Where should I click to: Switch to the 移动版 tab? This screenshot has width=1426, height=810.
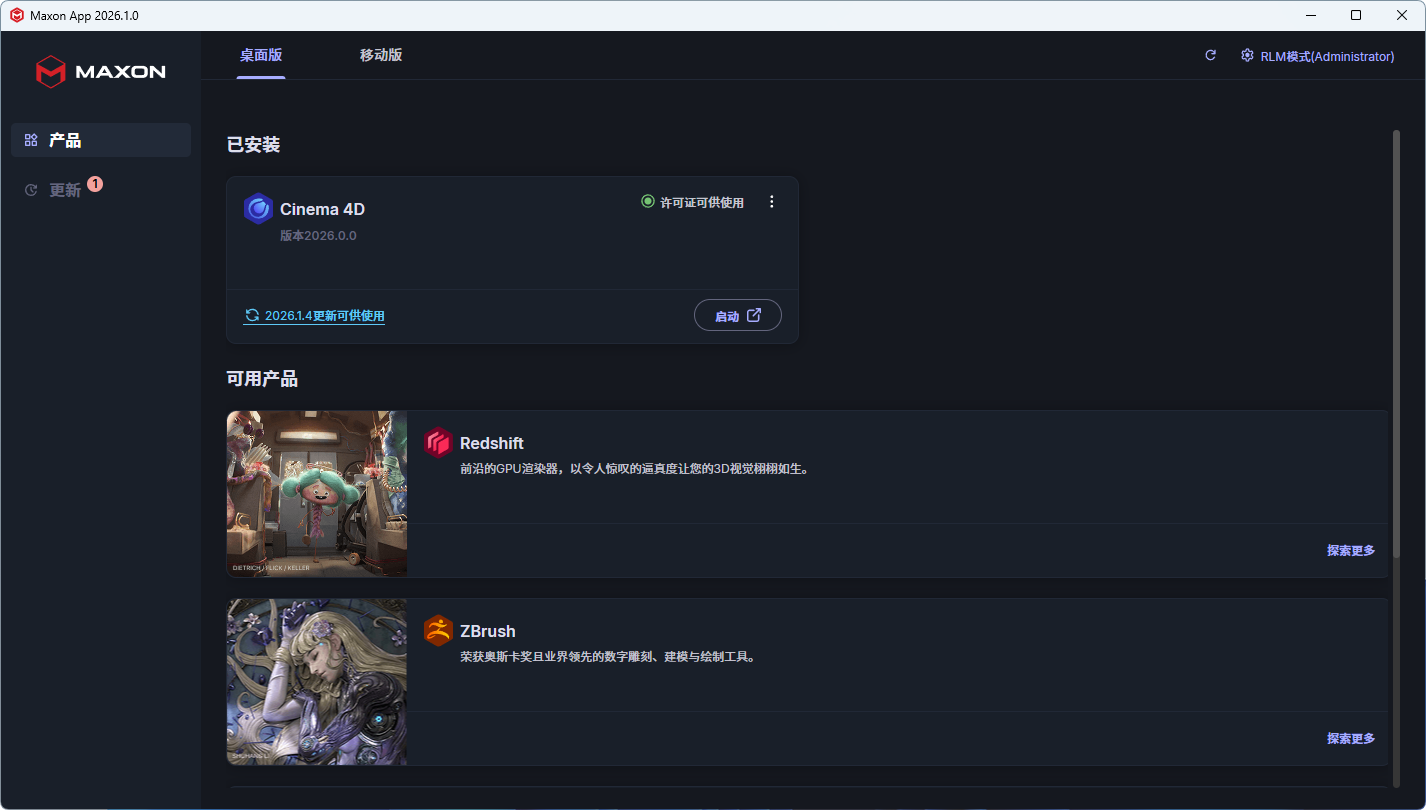(381, 55)
